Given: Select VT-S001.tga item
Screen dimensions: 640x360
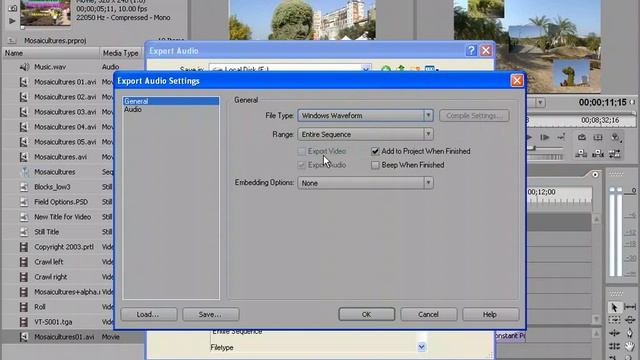Looking at the screenshot, I should click(53, 322).
